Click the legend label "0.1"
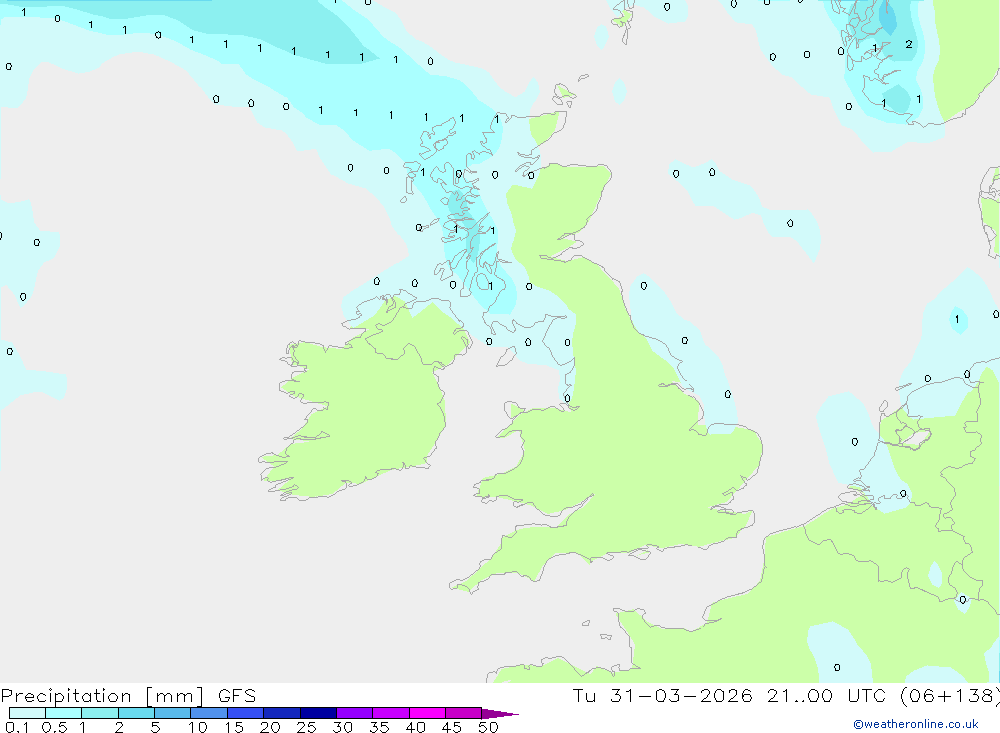The height and width of the screenshot is (733, 1000). tap(17, 727)
